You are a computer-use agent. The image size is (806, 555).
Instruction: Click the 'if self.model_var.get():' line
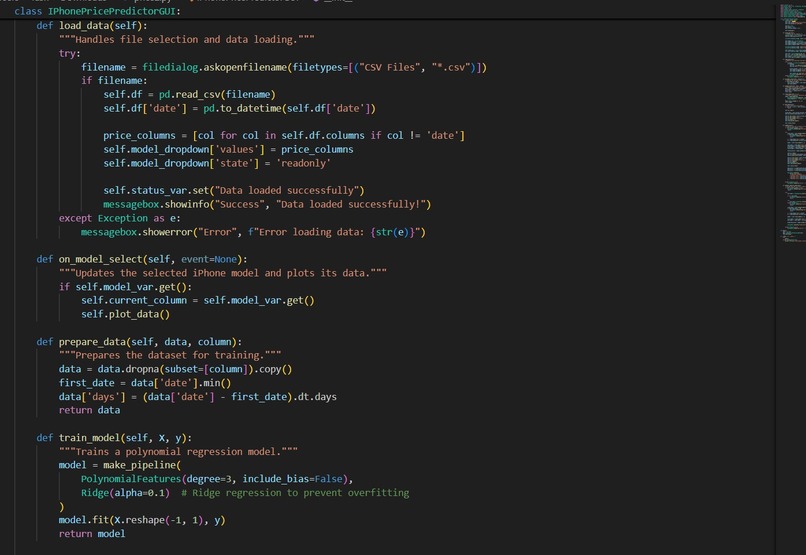(125, 287)
